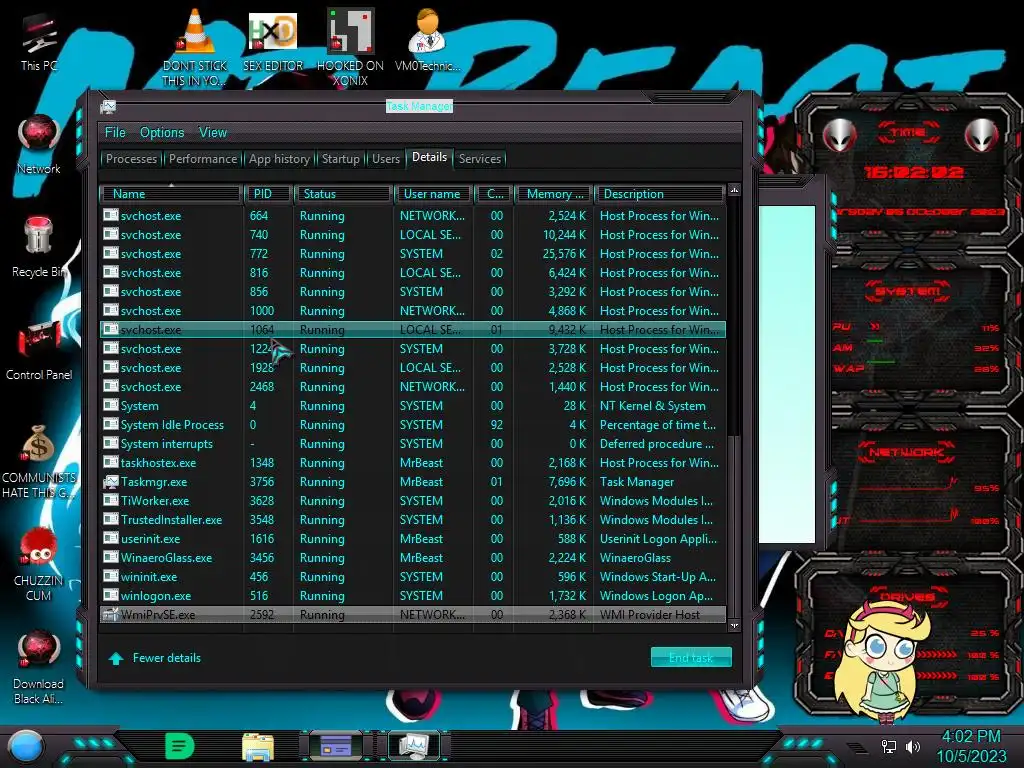Screen dimensions: 1024x768
Task: Select svchost.exe with PID 664
Action: (x=413, y=216)
